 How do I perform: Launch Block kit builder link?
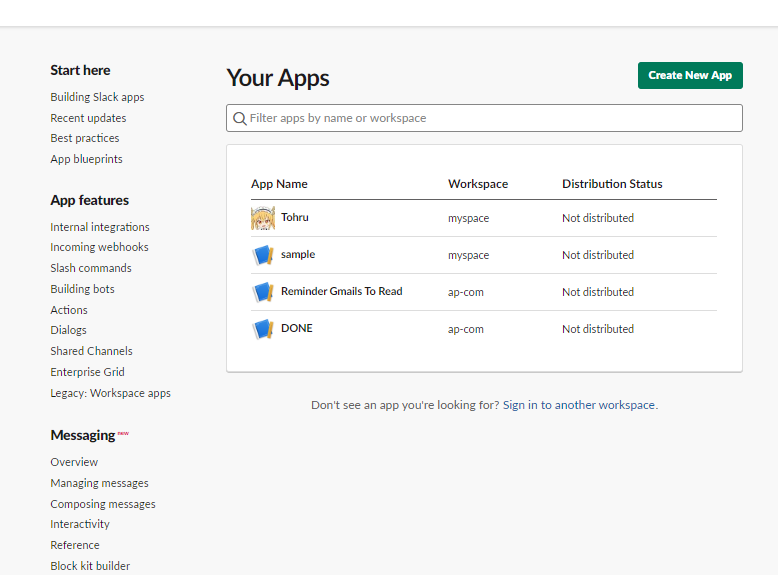[x=90, y=566]
